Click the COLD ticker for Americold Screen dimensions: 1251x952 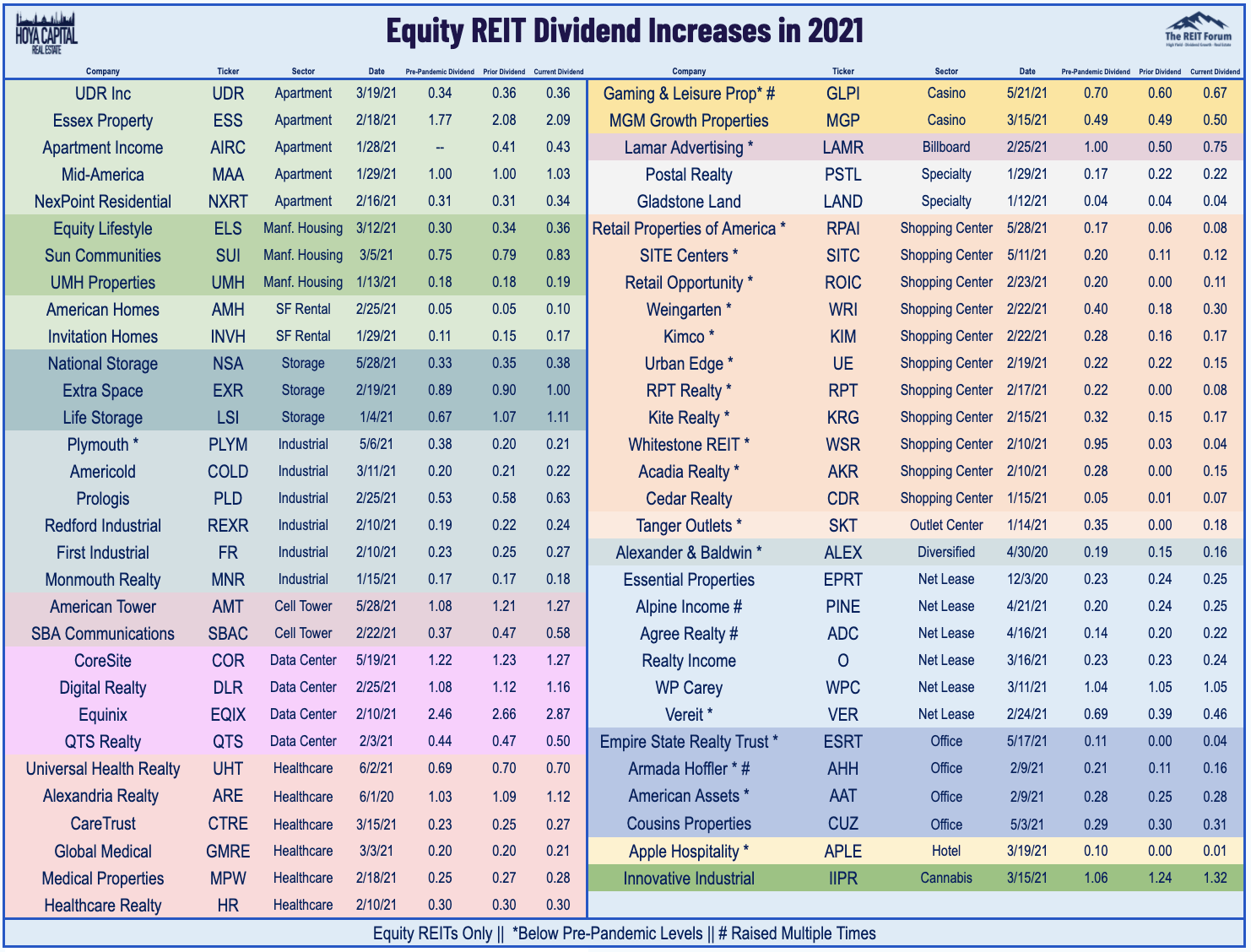coord(228,472)
